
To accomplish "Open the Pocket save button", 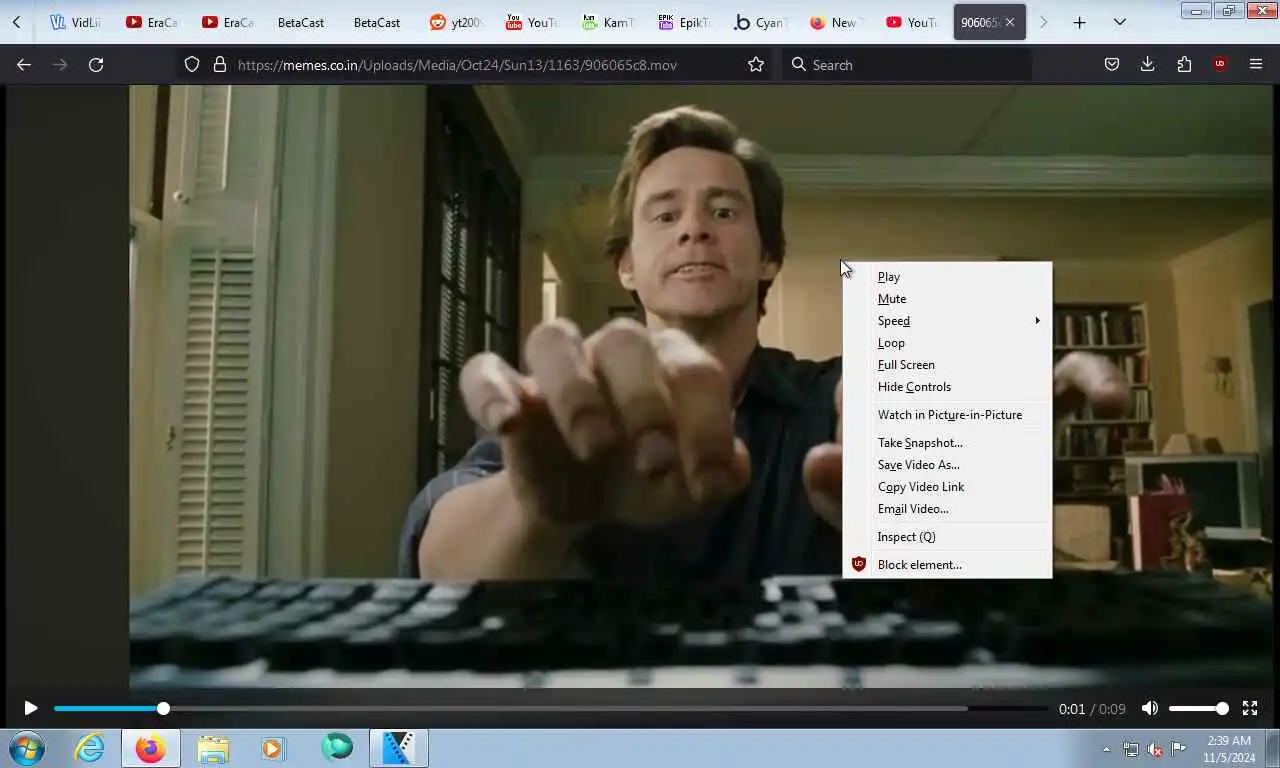I will [x=1112, y=64].
